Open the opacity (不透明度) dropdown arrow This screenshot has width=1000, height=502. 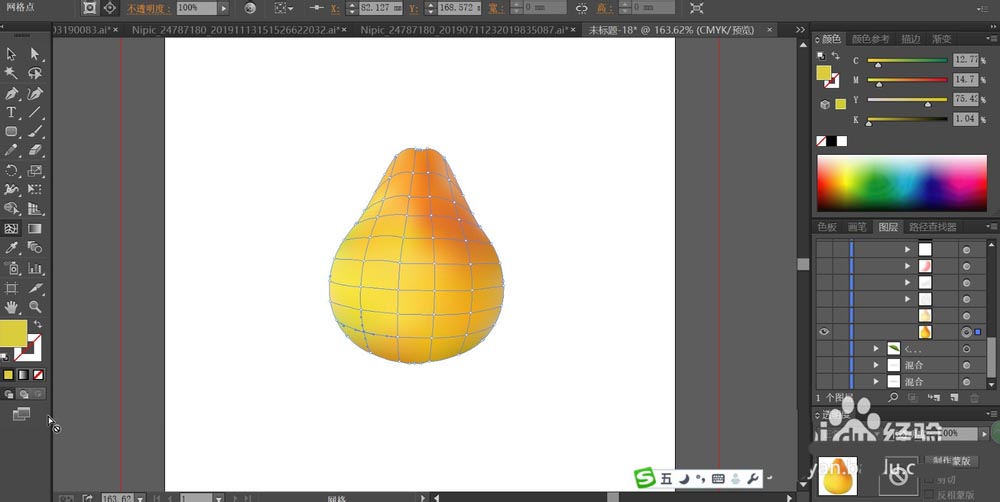223,8
